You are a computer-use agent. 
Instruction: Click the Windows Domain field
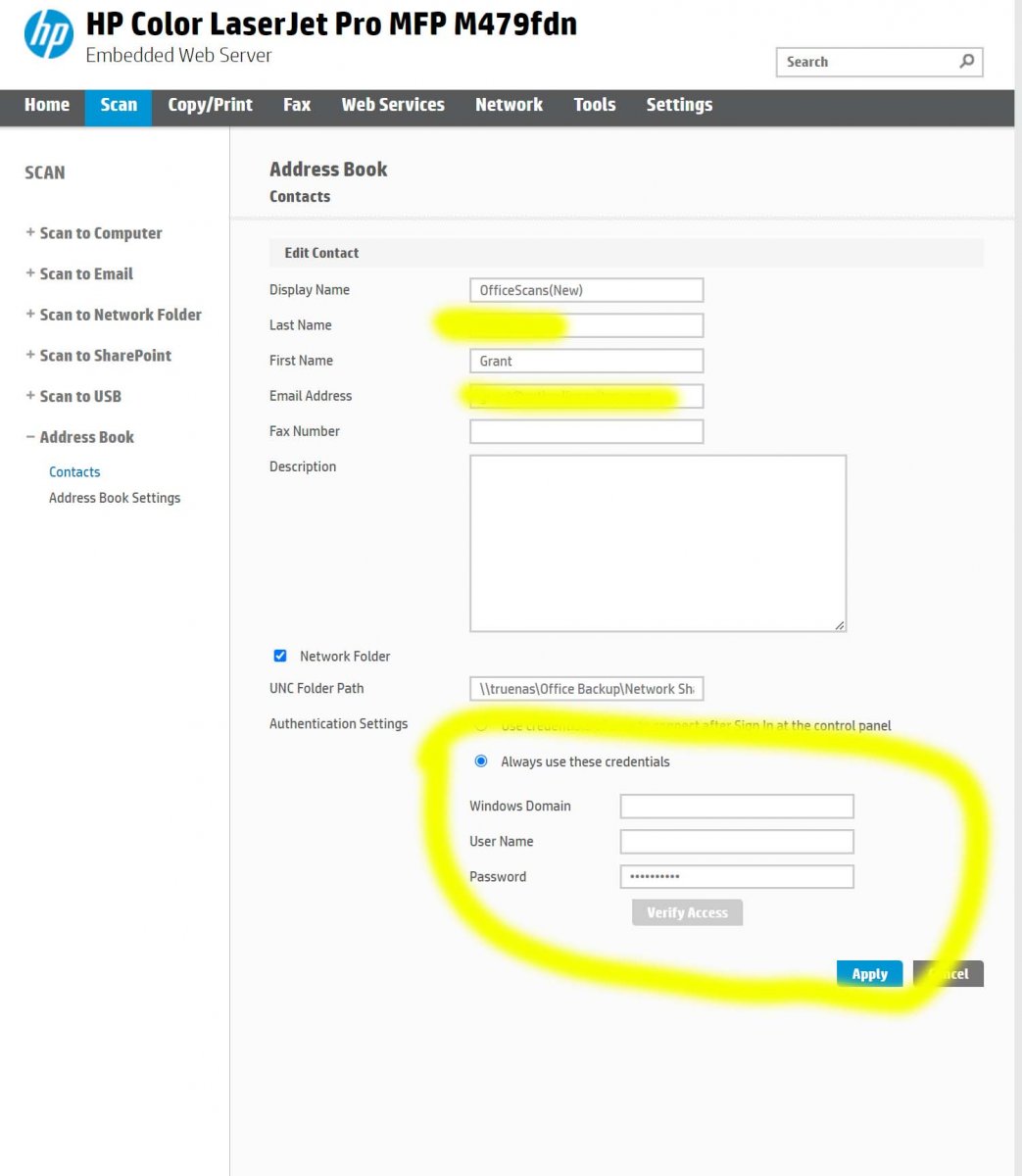[737, 807]
